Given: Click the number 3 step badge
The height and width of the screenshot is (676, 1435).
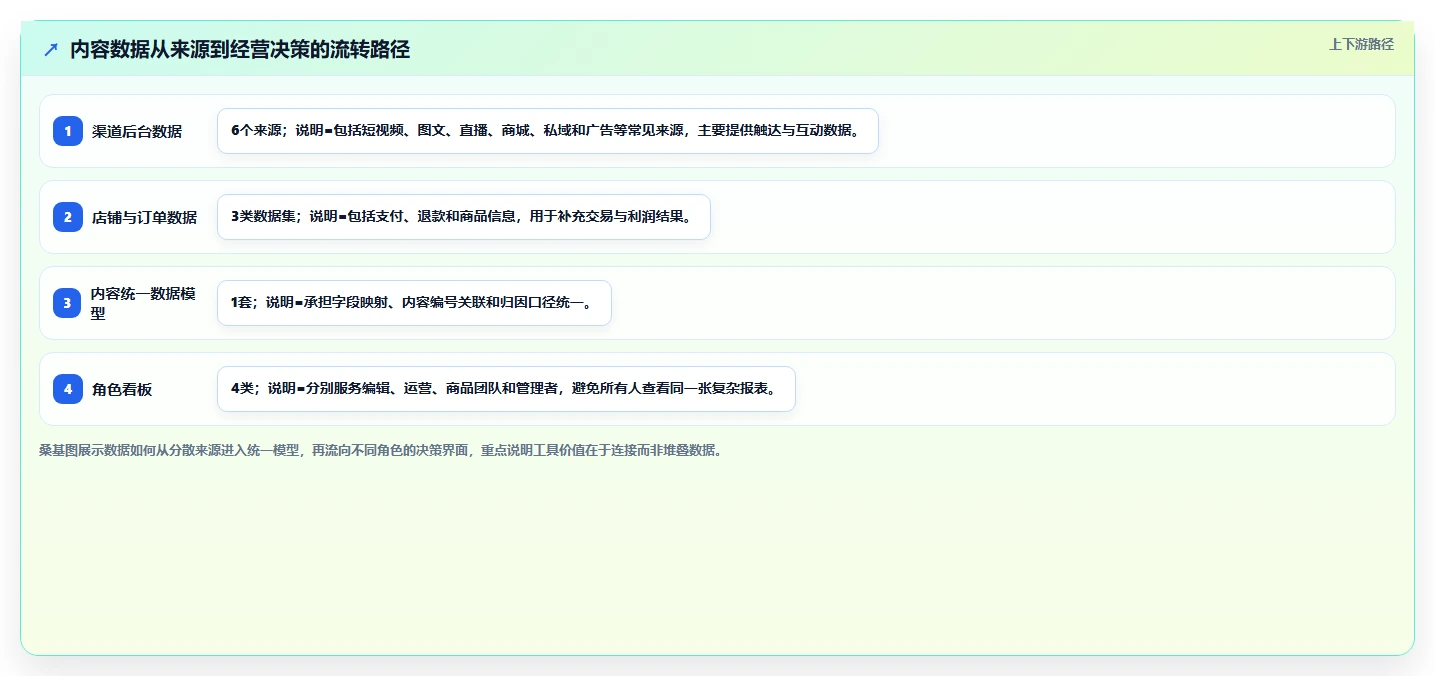Looking at the screenshot, I should click(68, 303).
